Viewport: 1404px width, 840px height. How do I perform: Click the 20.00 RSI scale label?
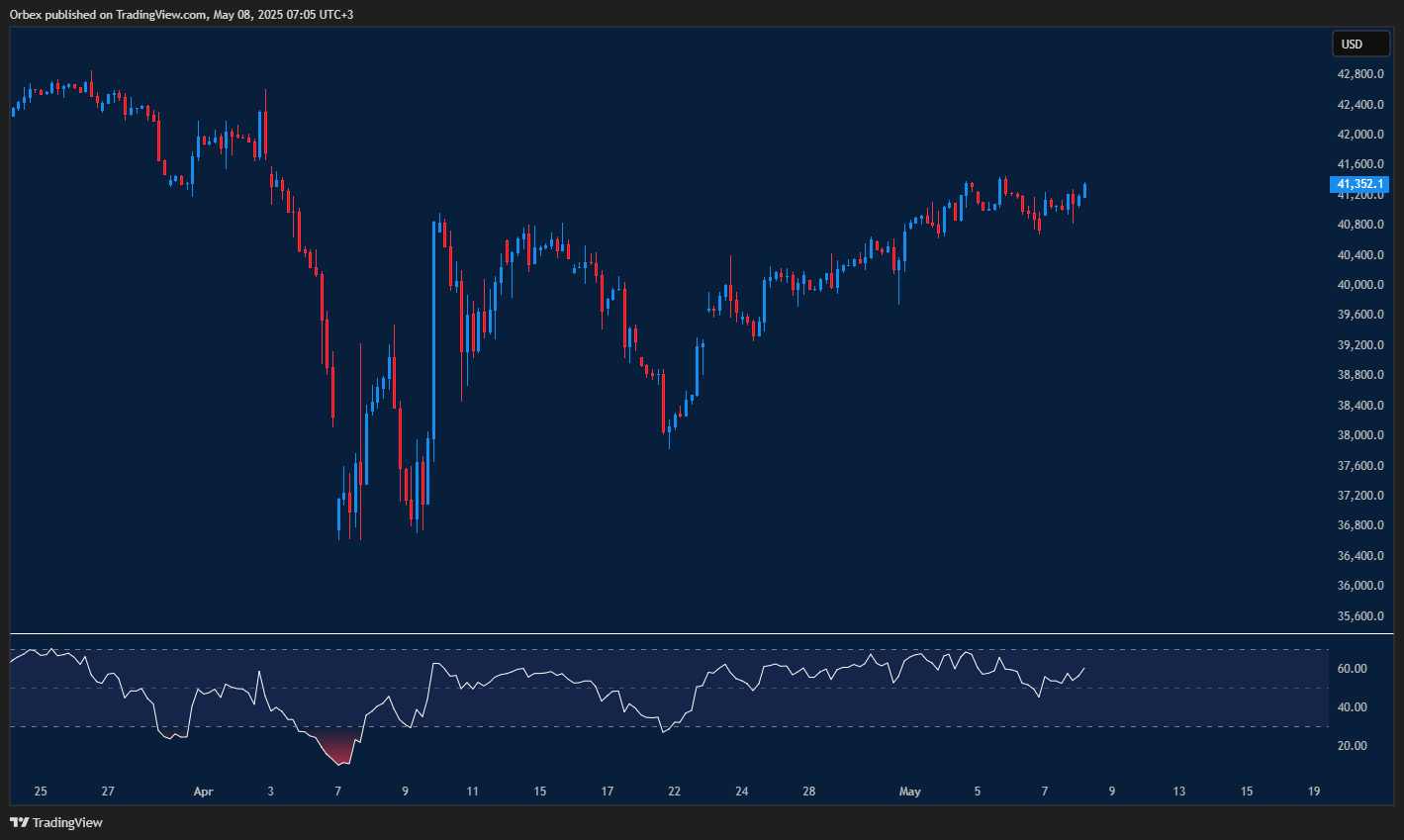point(1353,746)
